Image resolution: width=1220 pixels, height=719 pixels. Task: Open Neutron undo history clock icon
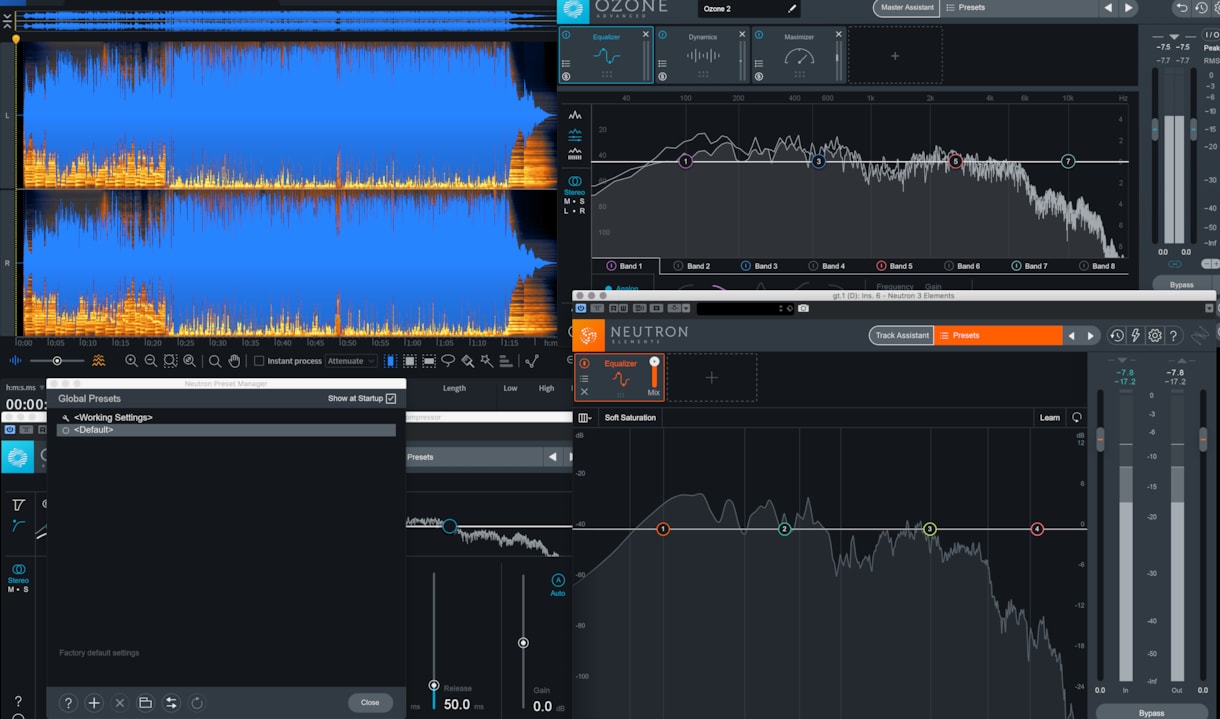pos(1117,336)
